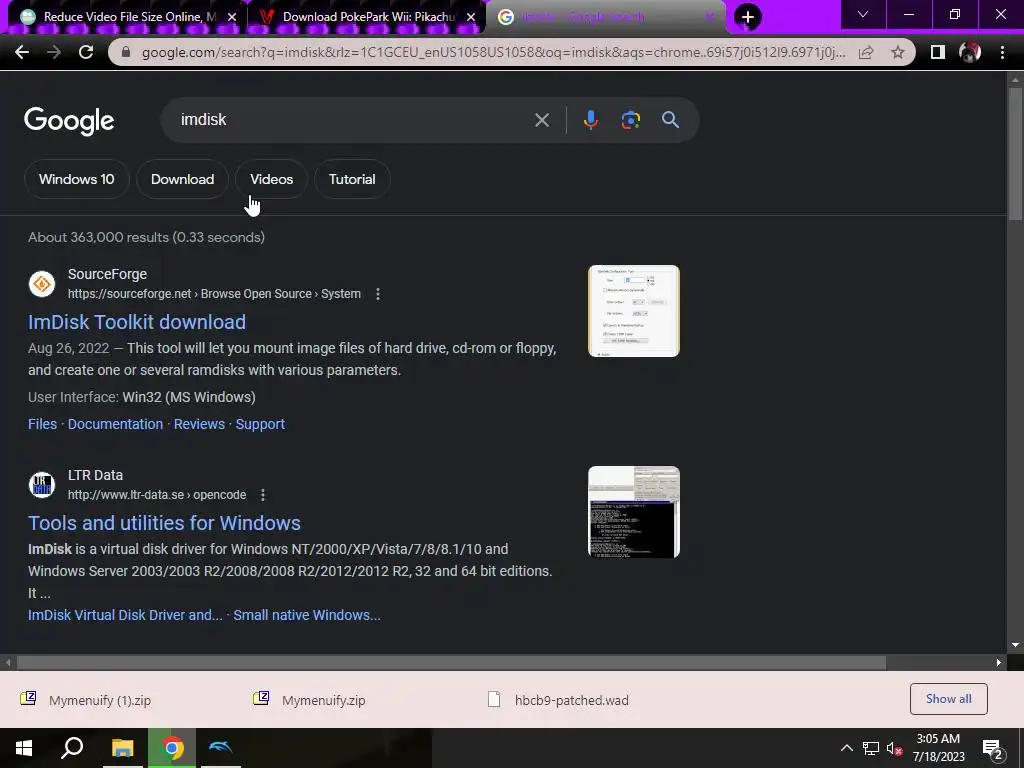Screen dimensions: 1024x768
Task: Expand the tab search chevron
Action: pos(863,14)
